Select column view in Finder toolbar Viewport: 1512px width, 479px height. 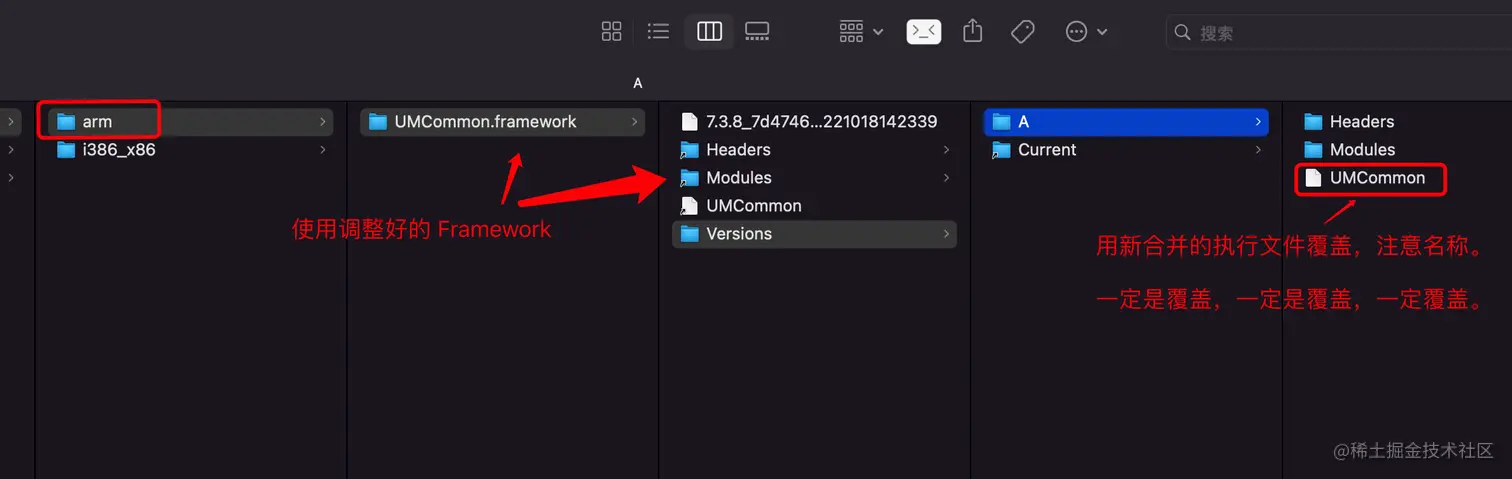[x=709, y=31]
